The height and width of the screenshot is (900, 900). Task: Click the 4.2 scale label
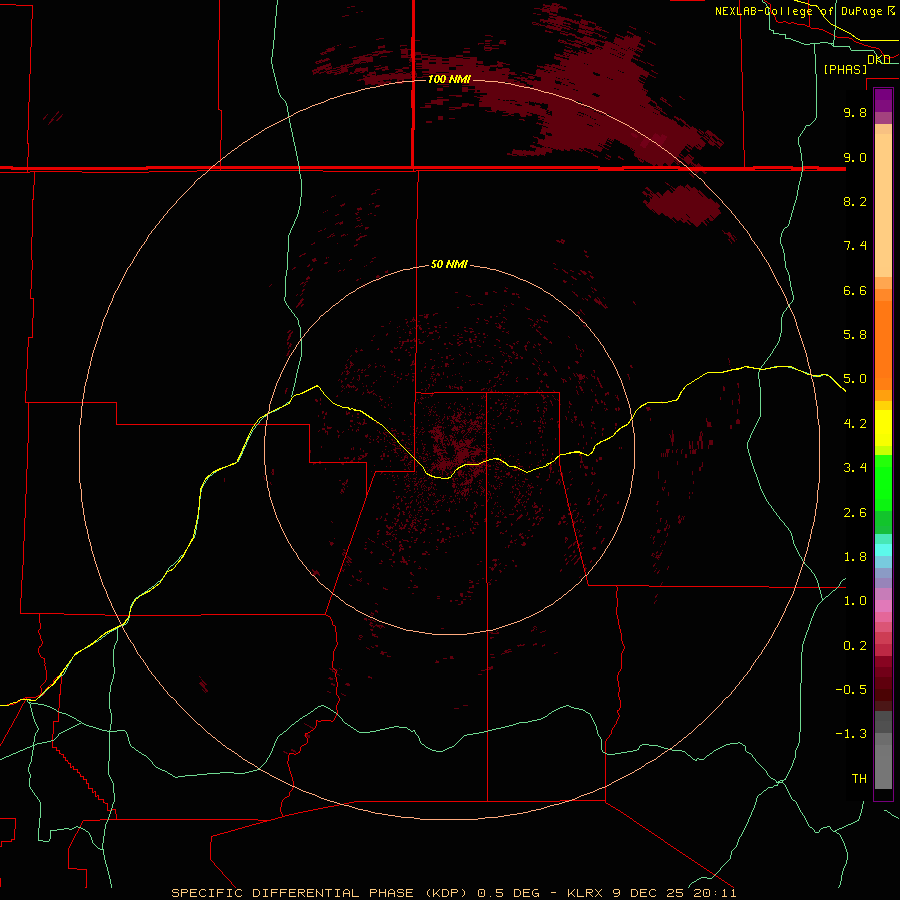pyautogui.click(x=855, y=424)
